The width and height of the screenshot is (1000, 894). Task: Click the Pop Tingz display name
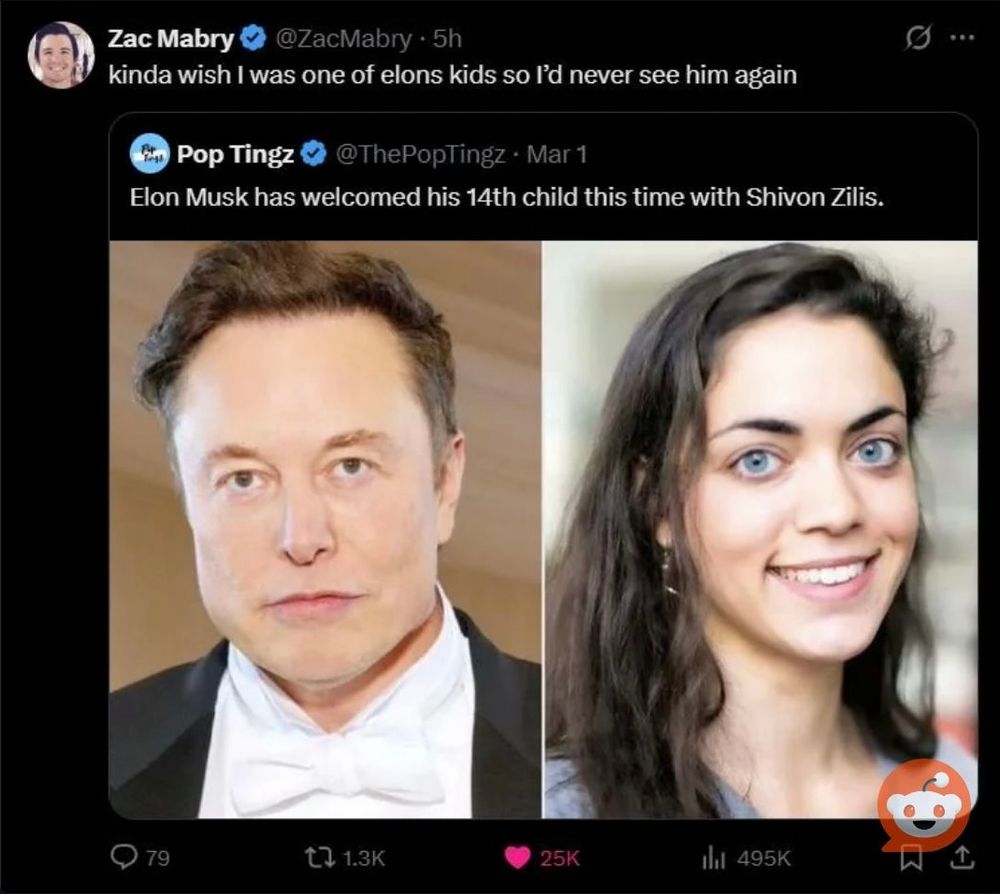[235, 154]
